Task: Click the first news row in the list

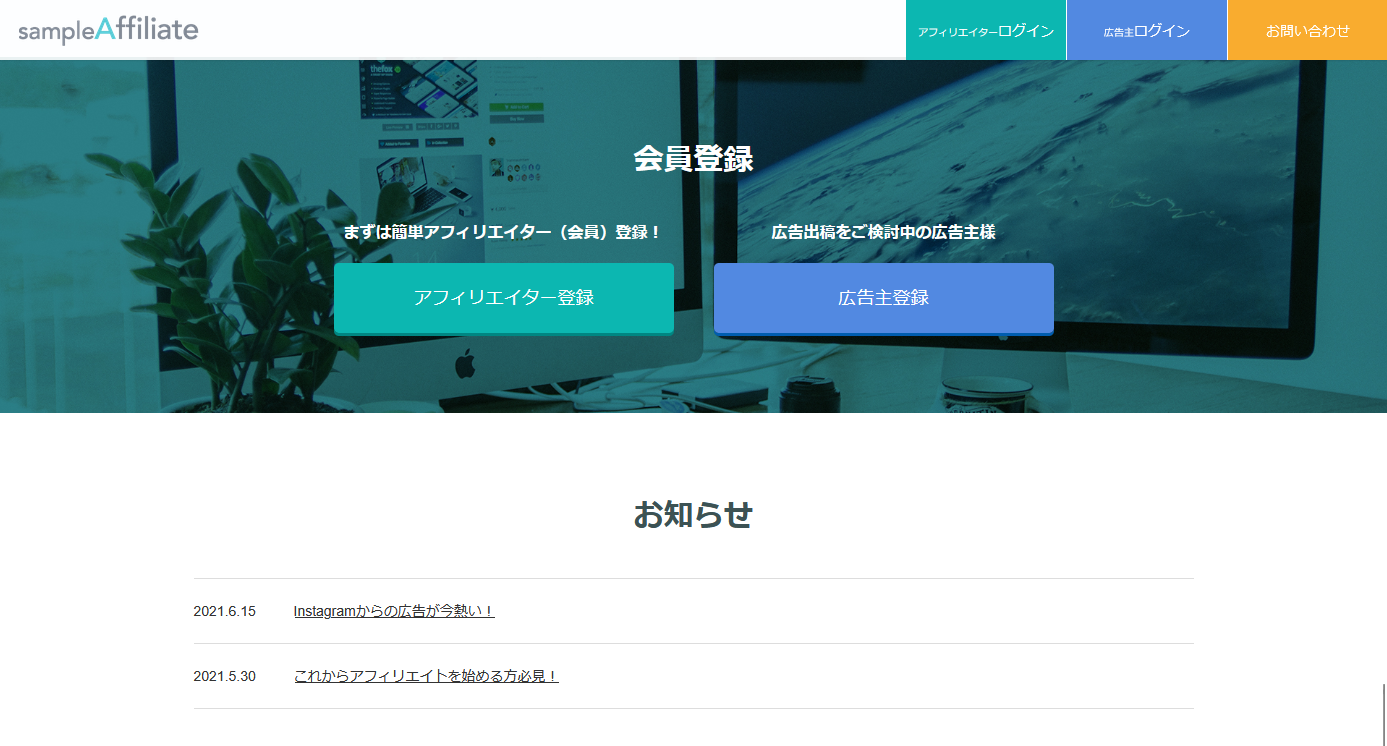Action: (694, 611)
